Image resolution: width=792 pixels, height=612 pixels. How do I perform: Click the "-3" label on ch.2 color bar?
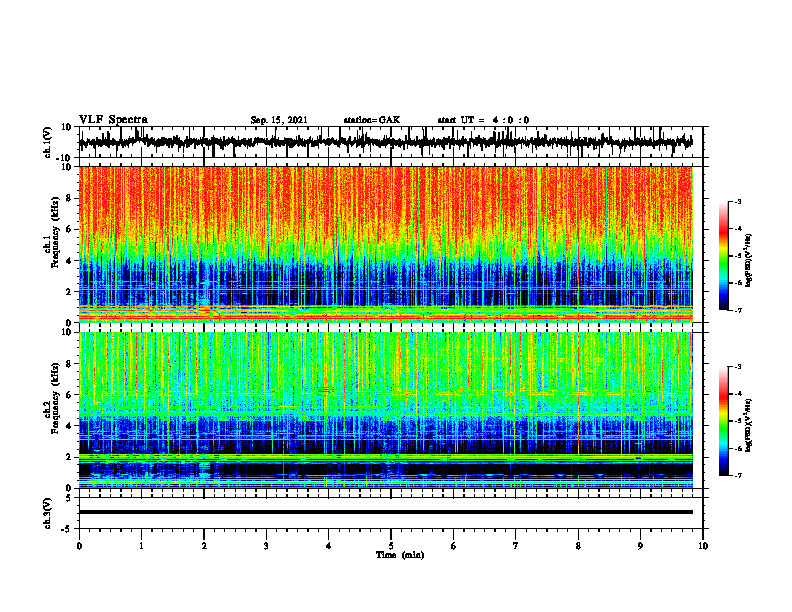pos(737,367)
